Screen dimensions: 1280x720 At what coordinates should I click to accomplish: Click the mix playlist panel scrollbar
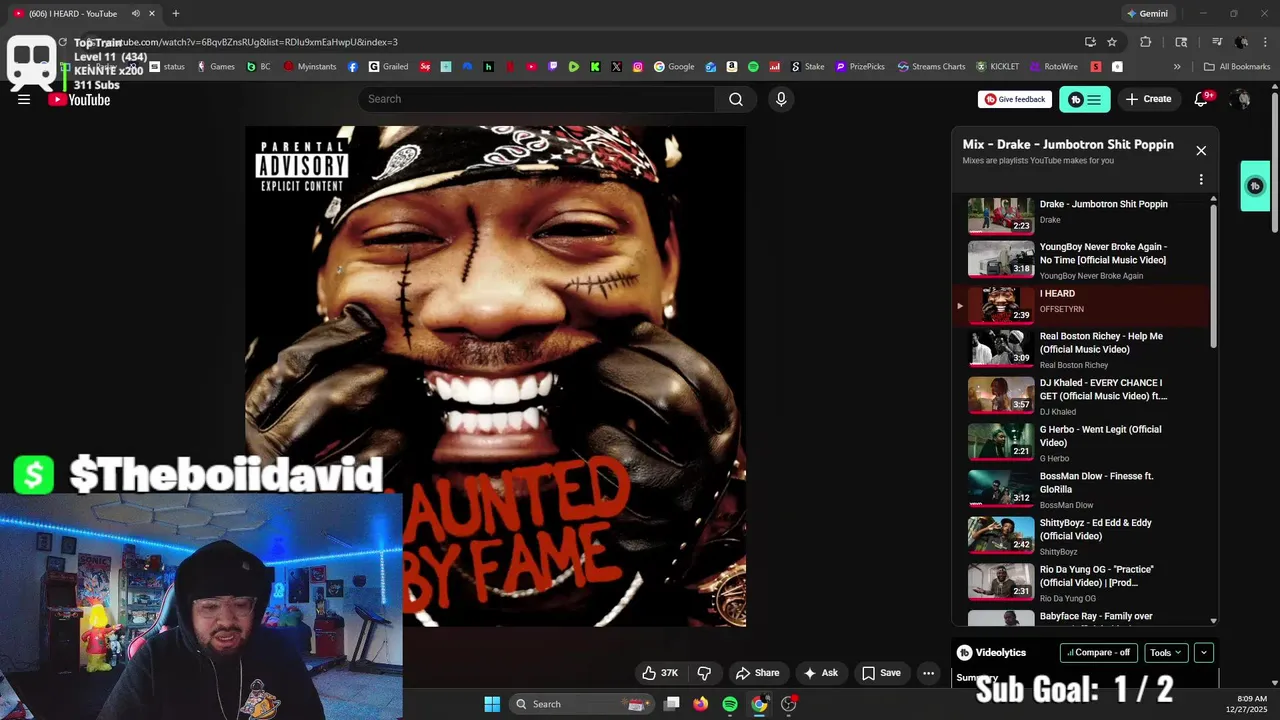point(1214,275)
